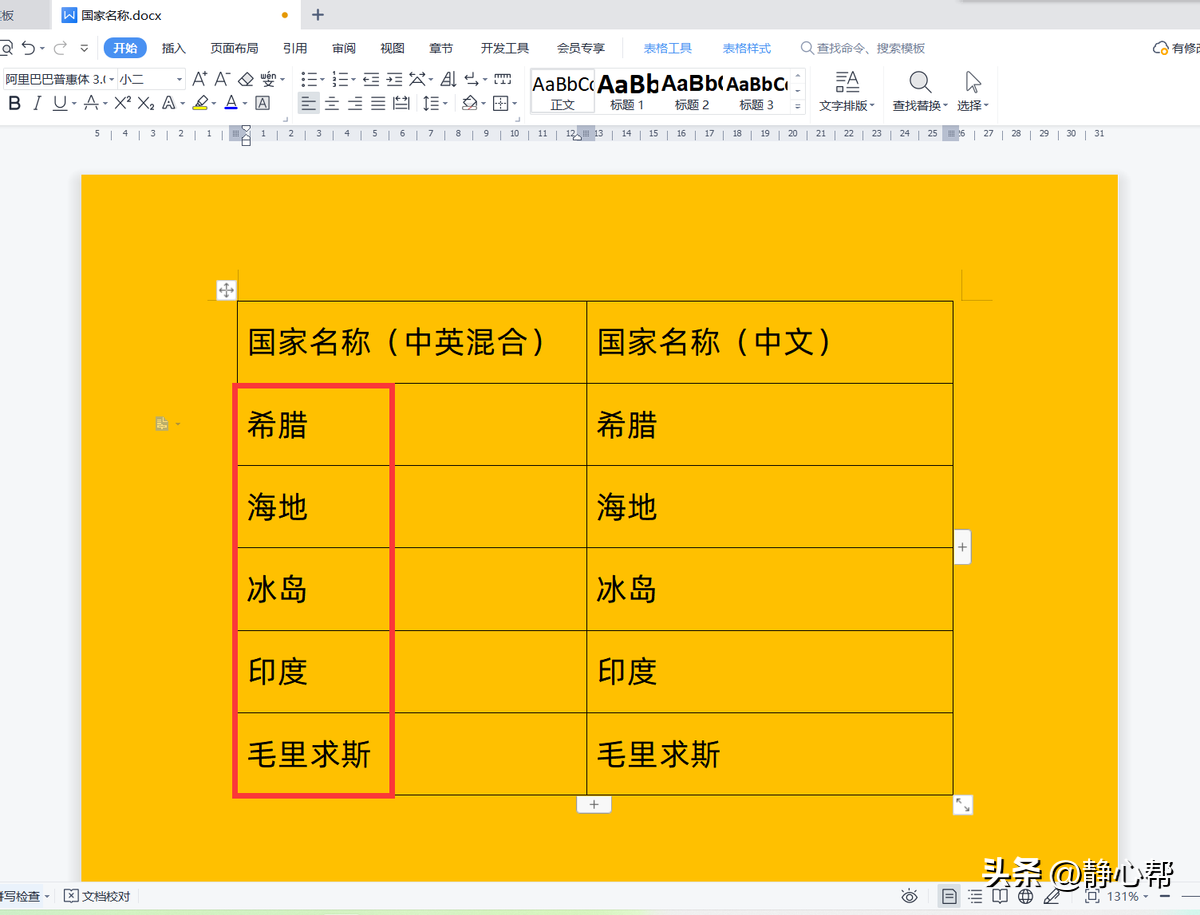Click the Undo arrow icon
The image size is (1200, 915).
click(x=28, y=48)
